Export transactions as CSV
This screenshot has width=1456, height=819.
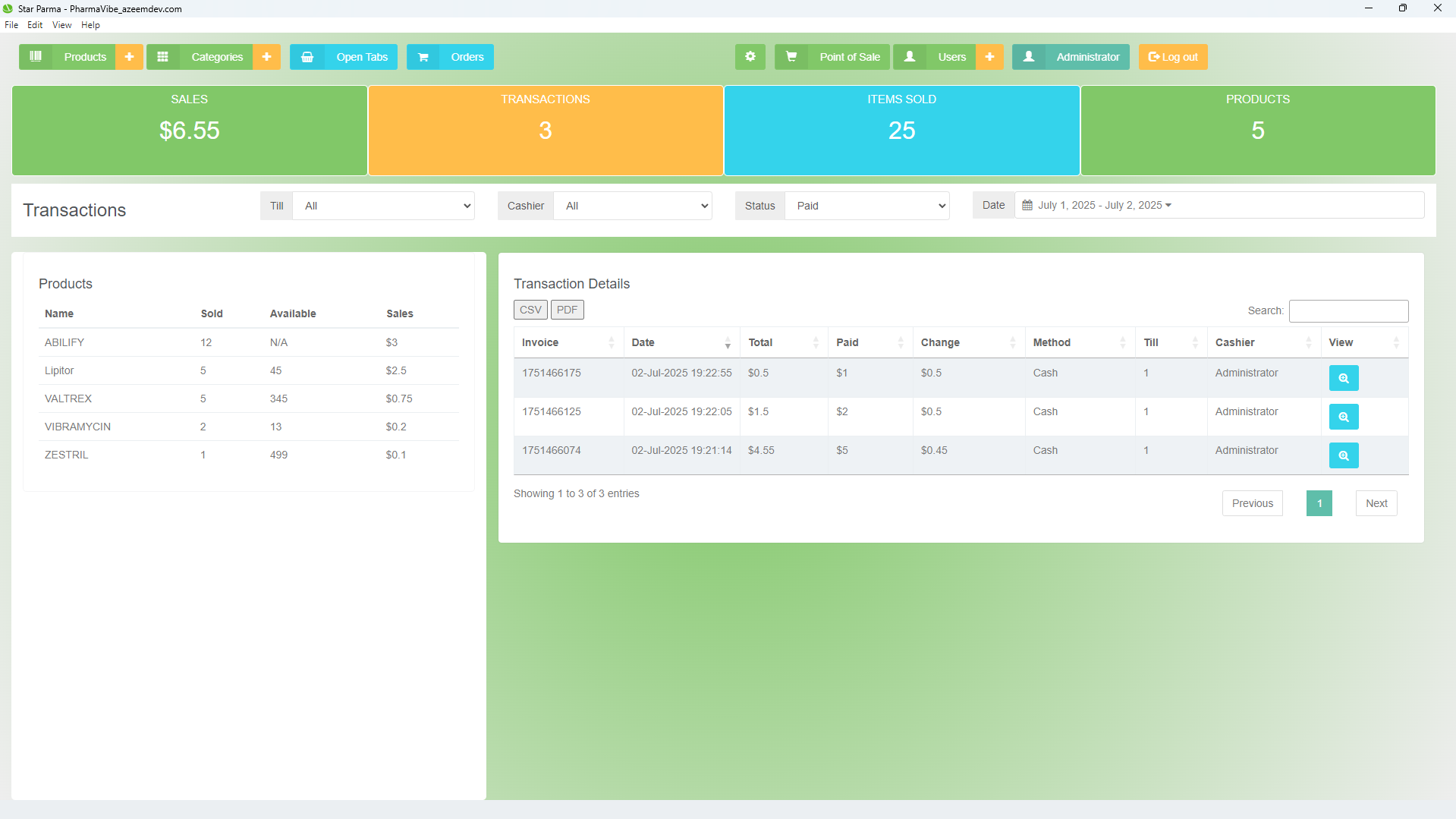(x=530, y=310)
